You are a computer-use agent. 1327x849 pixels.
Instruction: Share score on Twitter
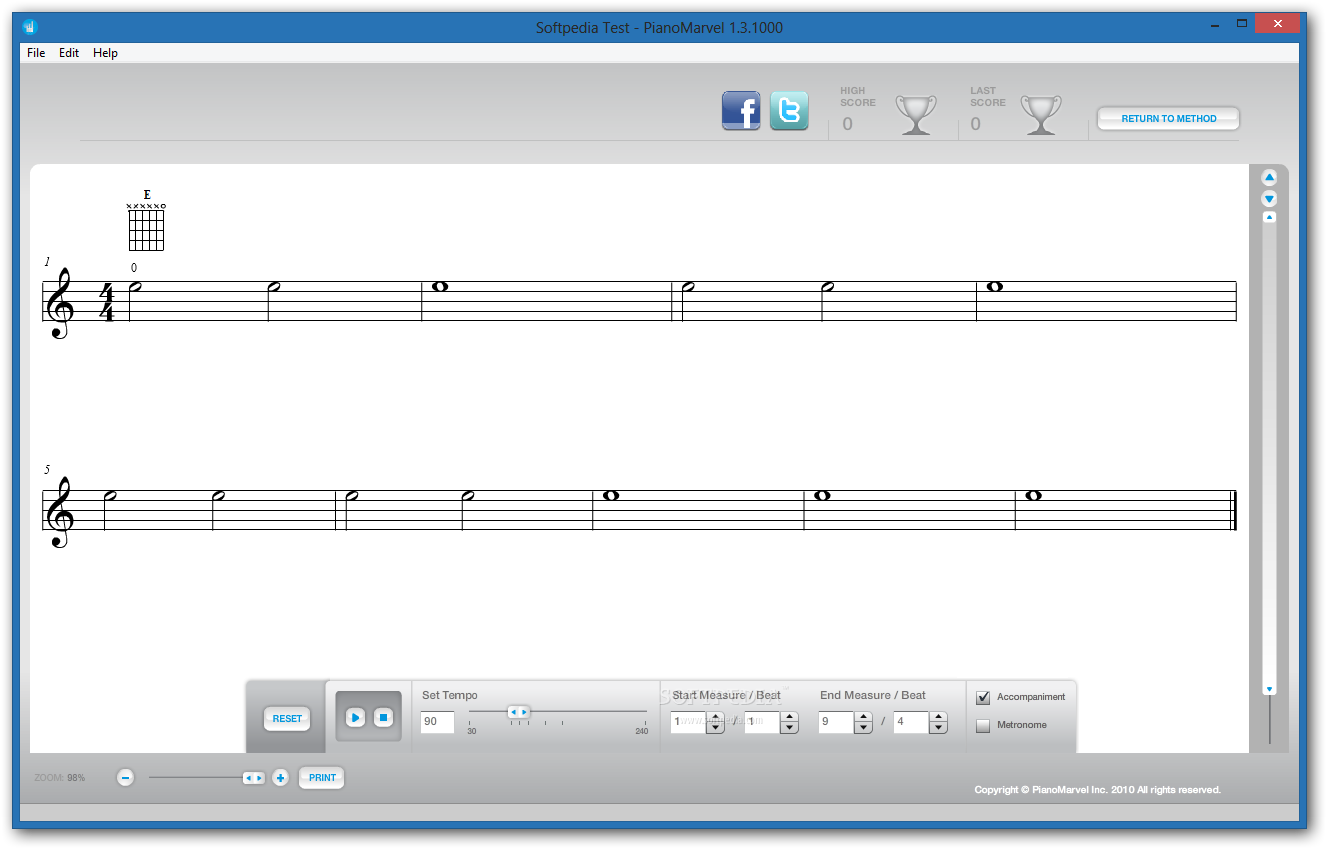pos(789,110)
